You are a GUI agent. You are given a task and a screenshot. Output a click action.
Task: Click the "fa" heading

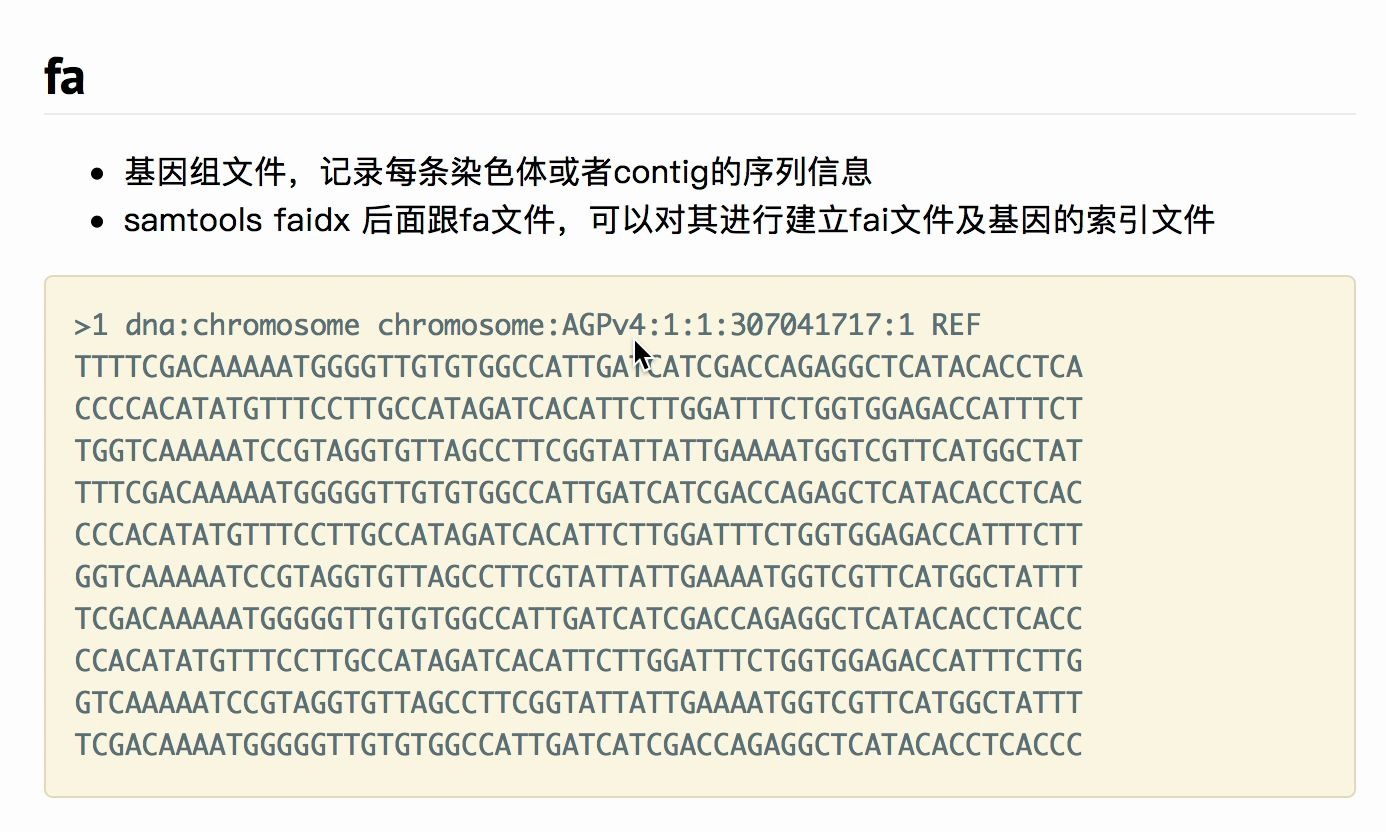[x=64, y=77]
